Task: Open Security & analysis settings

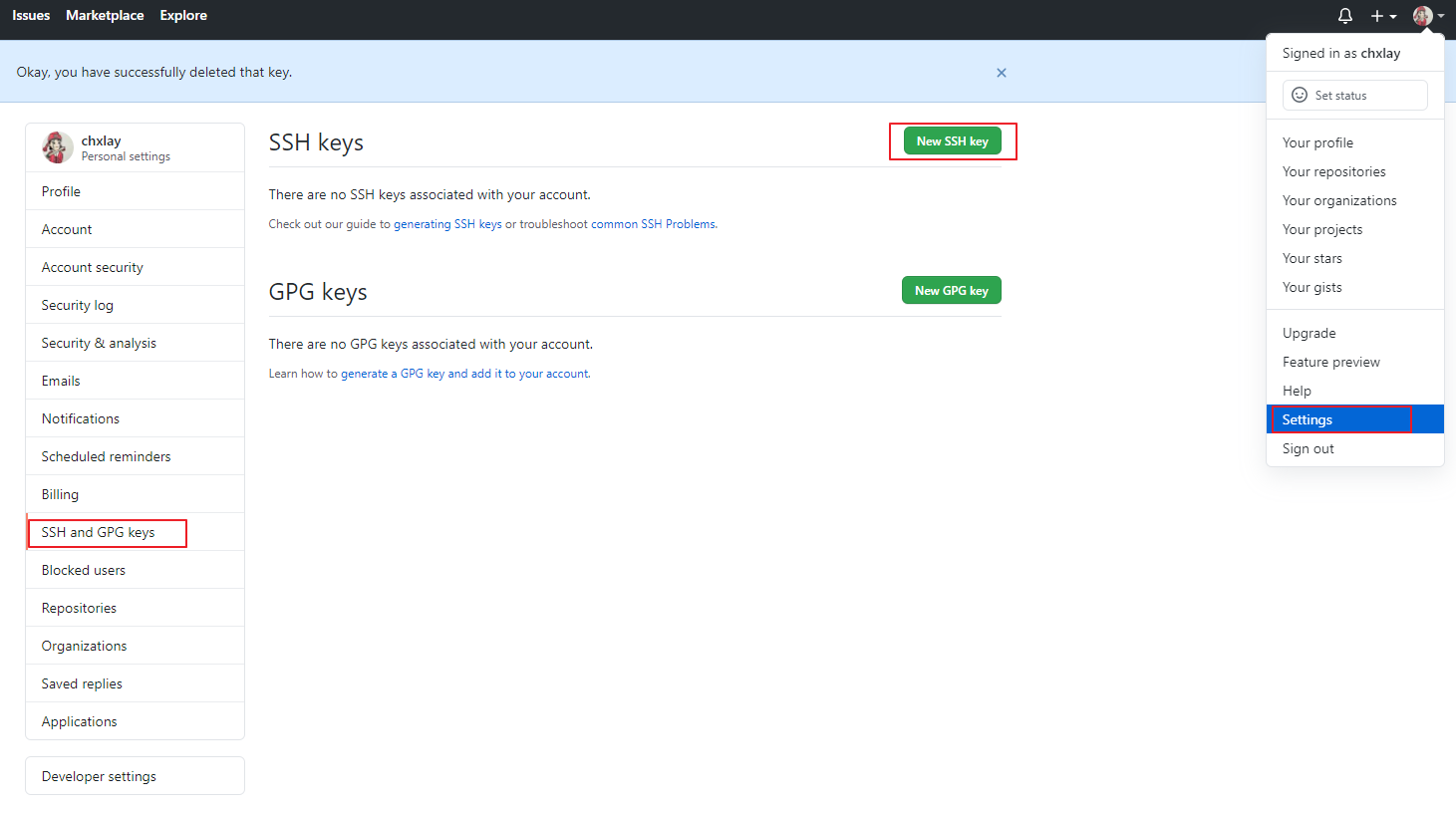Action: pos(135,343)
